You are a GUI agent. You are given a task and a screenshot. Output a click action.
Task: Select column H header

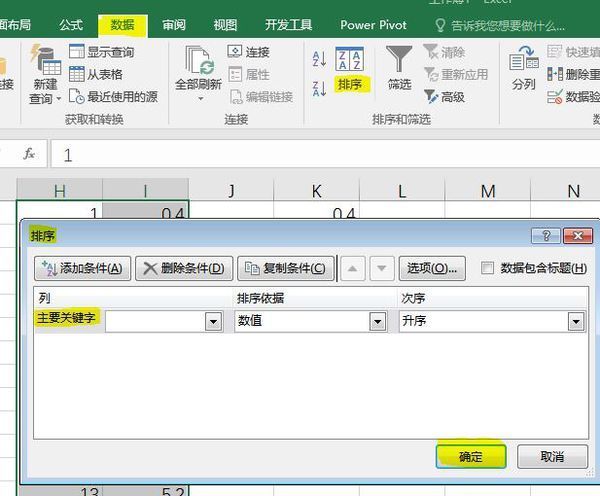60,190
